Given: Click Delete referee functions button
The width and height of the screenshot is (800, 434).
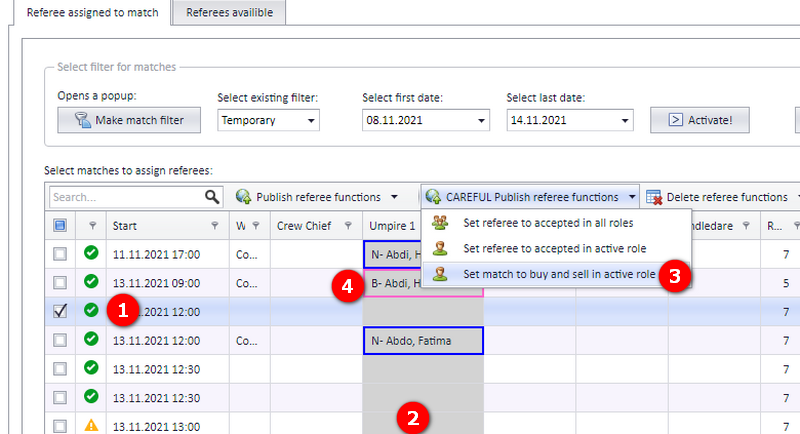Looking at the screenshot, I should 717,197.
